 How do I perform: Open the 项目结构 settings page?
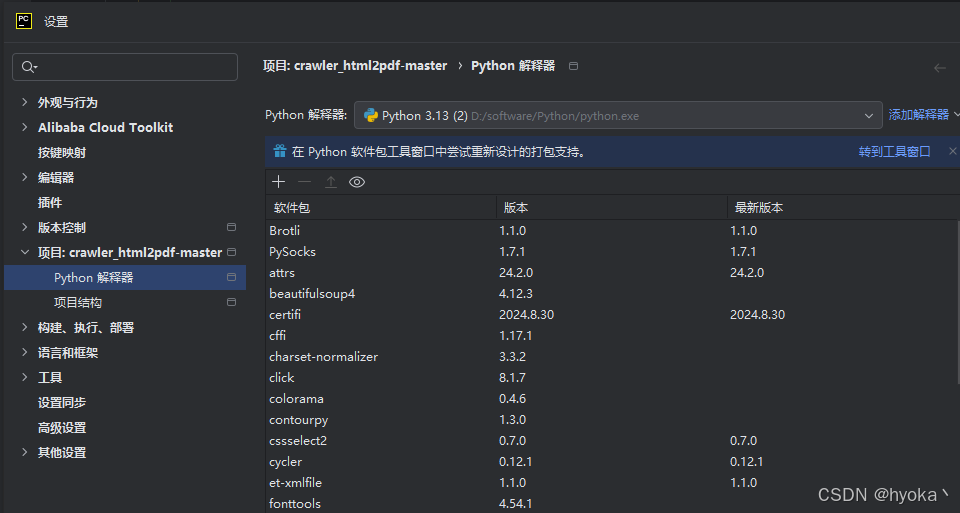78,302
